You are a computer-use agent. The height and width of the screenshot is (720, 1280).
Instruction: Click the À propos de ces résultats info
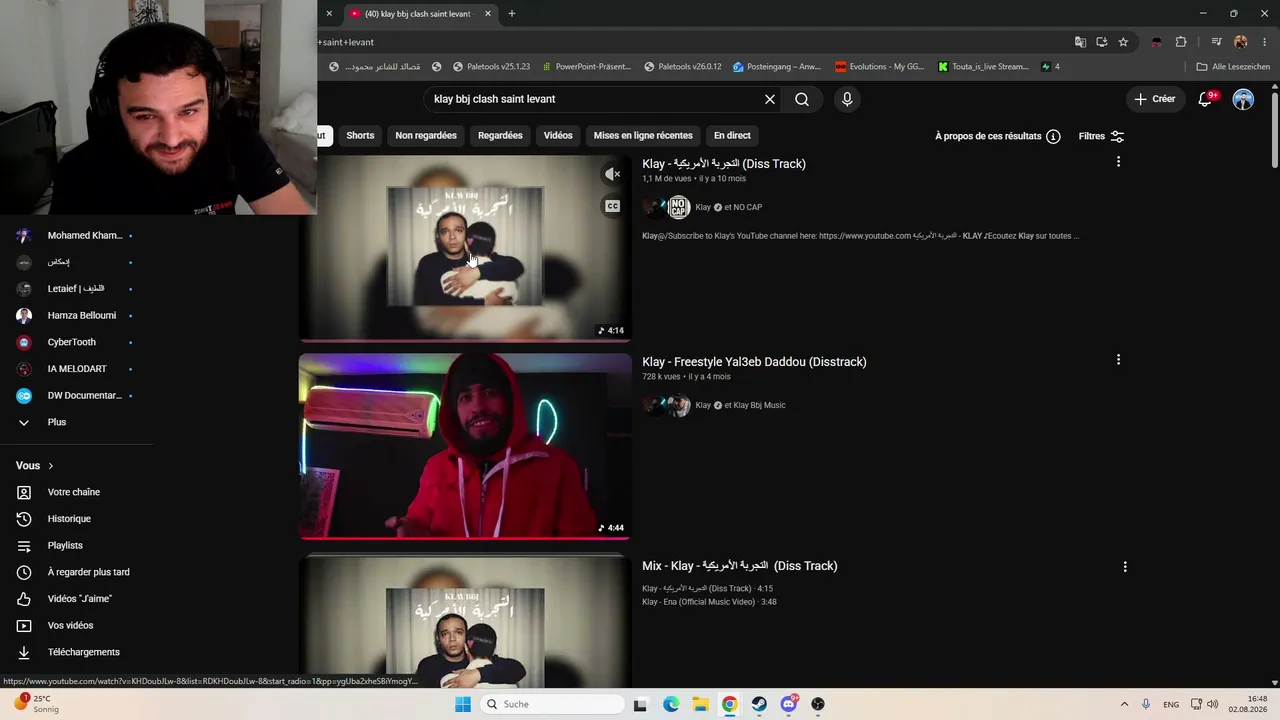click(x=998, y=136)
